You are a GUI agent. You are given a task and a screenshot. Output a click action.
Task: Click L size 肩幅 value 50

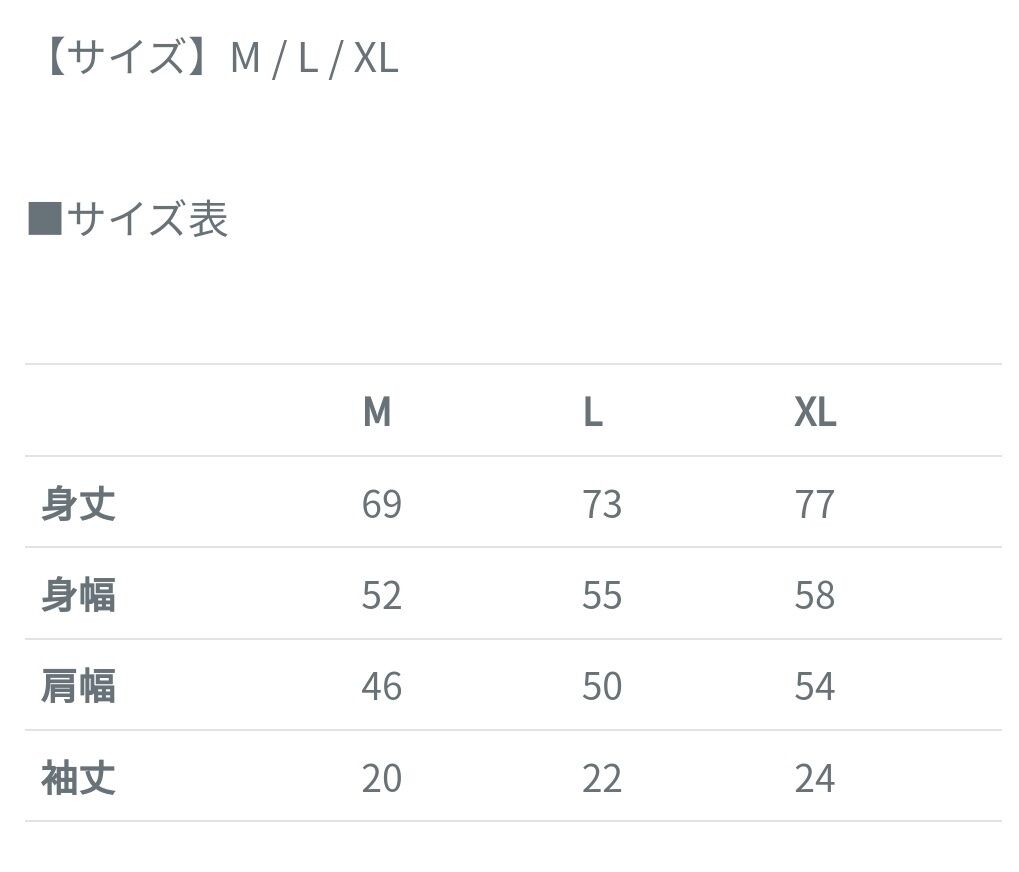(x=602, y=686)
